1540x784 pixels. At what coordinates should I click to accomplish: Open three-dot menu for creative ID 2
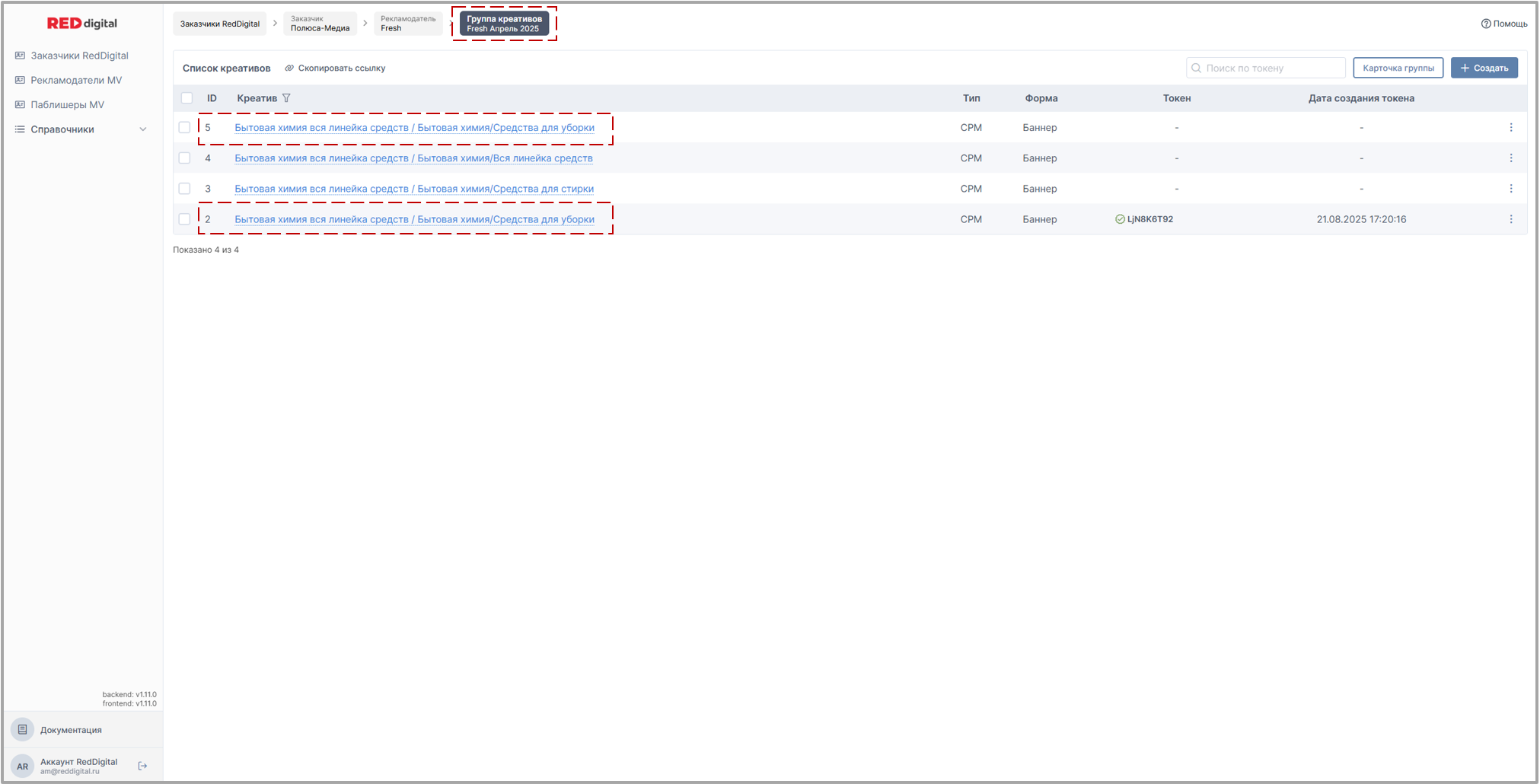tap(1511, 219)
